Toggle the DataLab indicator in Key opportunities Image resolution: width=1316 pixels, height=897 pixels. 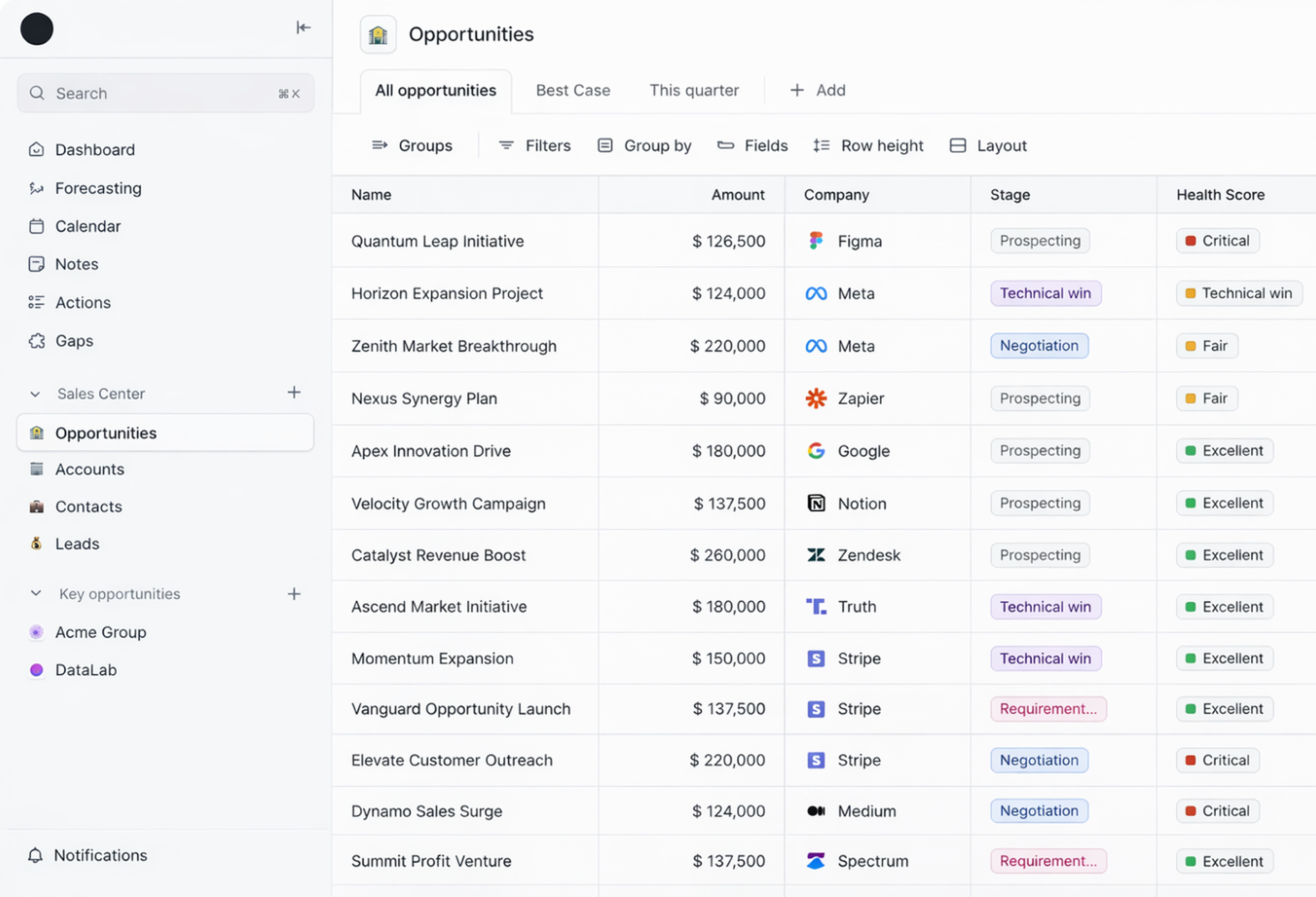pos(36,670)
